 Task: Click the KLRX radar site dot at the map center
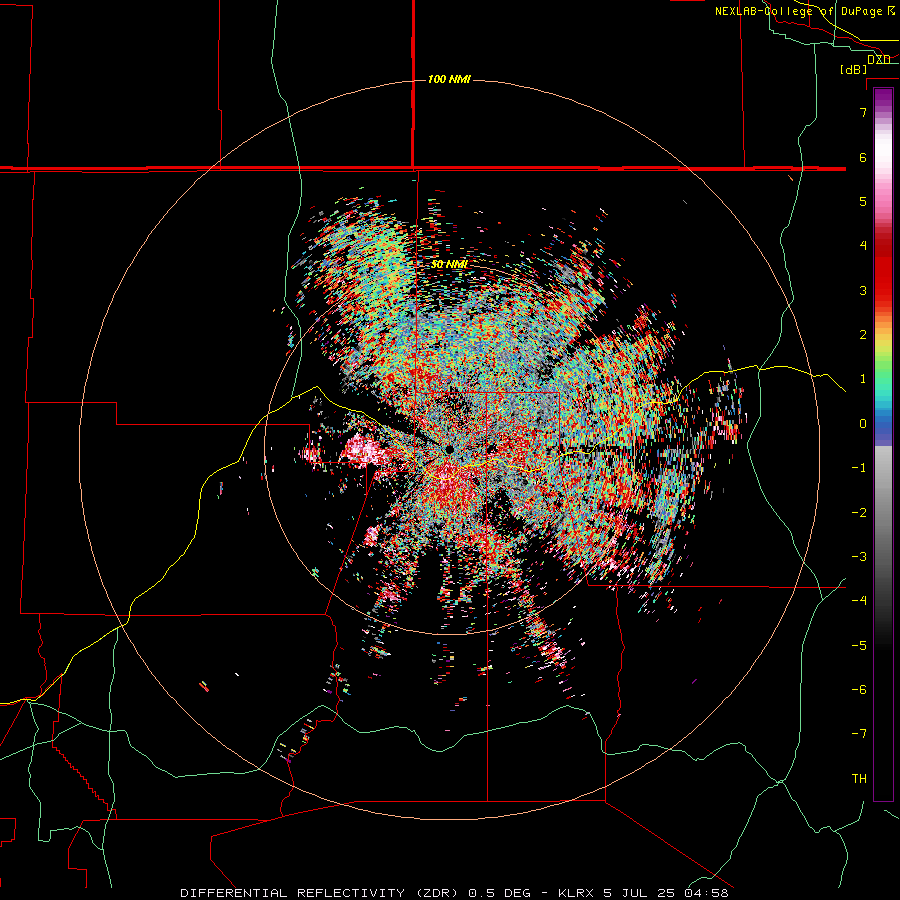449,450
